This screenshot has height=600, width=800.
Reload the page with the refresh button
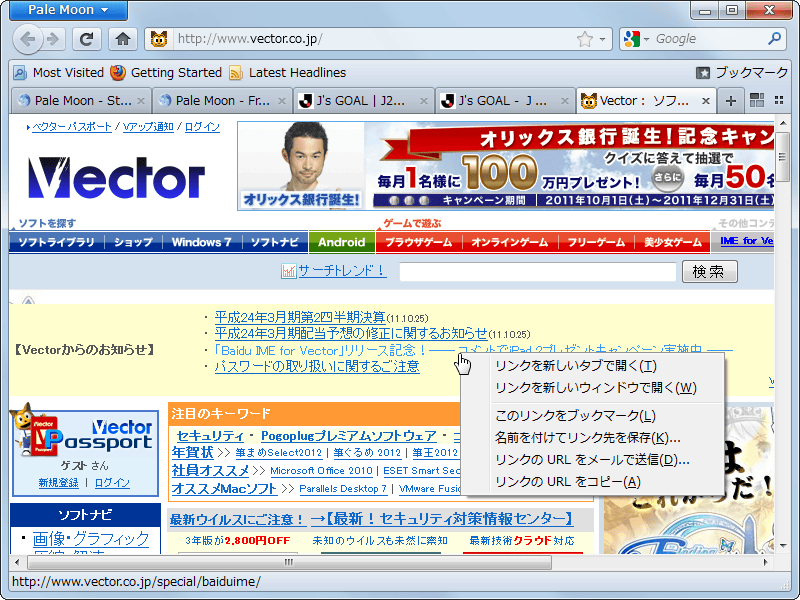pyautogui.click(x=87, y=39)
